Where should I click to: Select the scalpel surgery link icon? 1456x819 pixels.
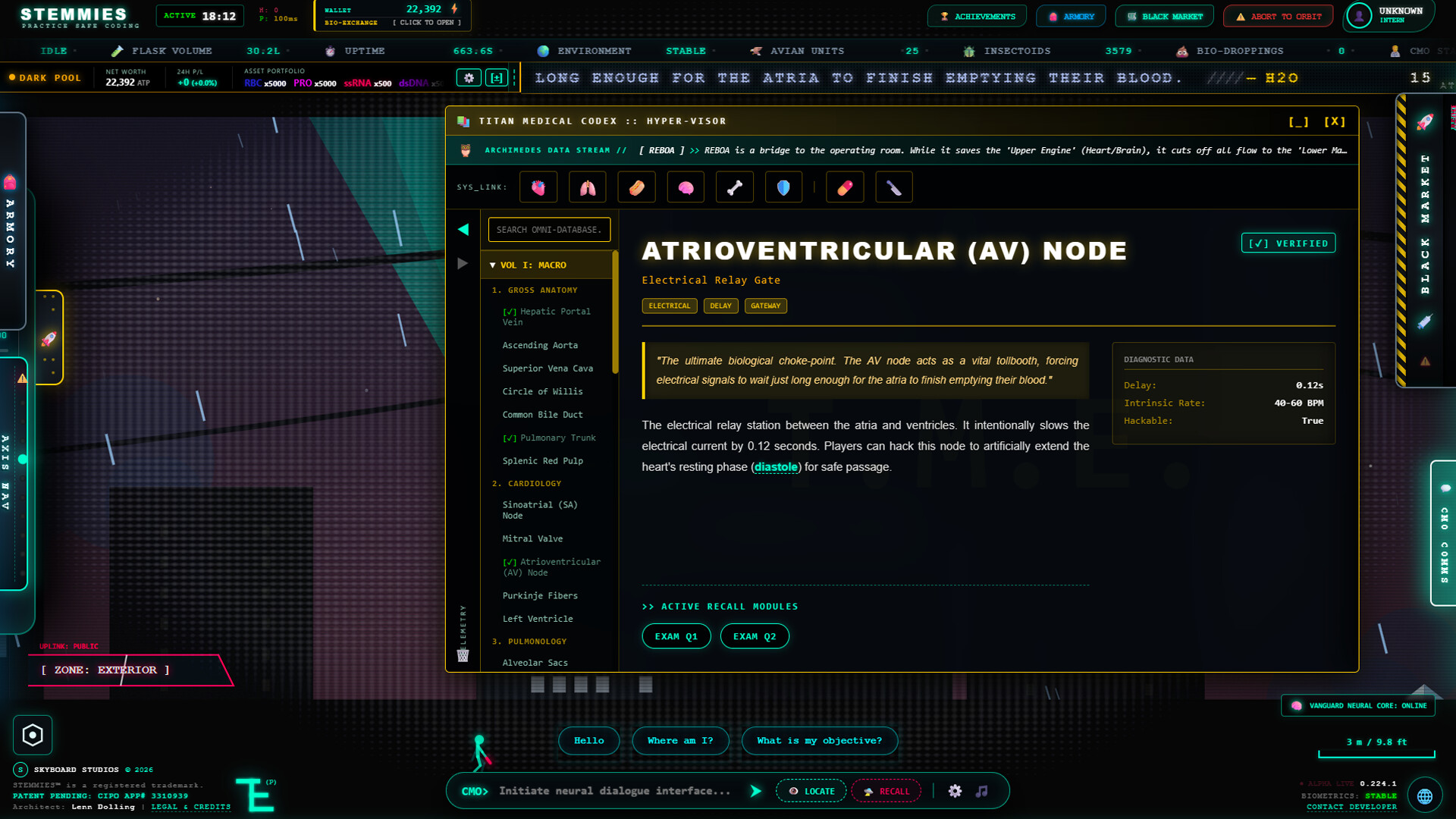pyautogui.click(x=894, y=187)
